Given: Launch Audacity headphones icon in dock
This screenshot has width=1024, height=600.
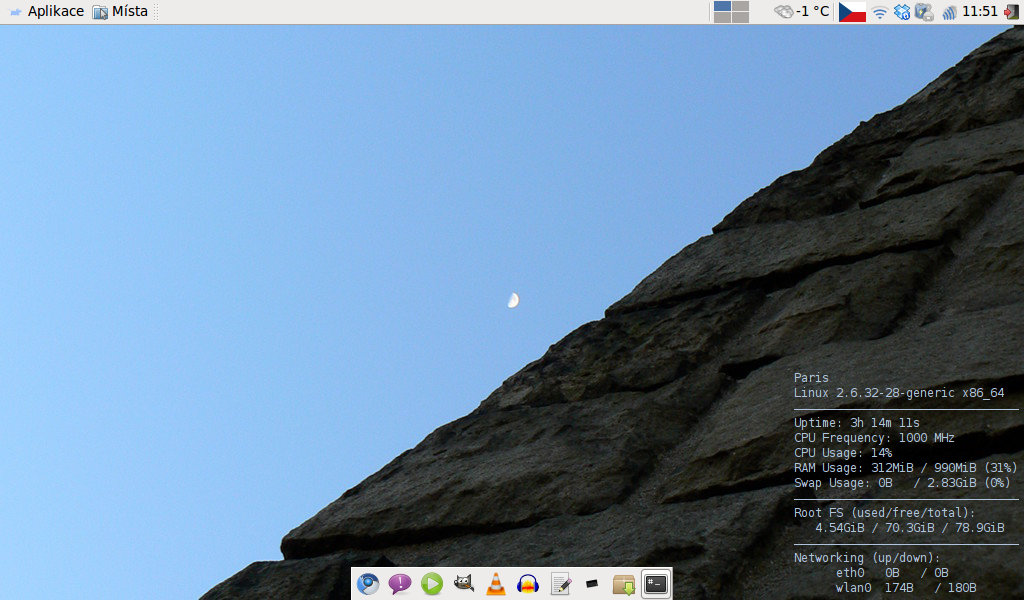Looking at the screenshot, I should click(528, 584).
